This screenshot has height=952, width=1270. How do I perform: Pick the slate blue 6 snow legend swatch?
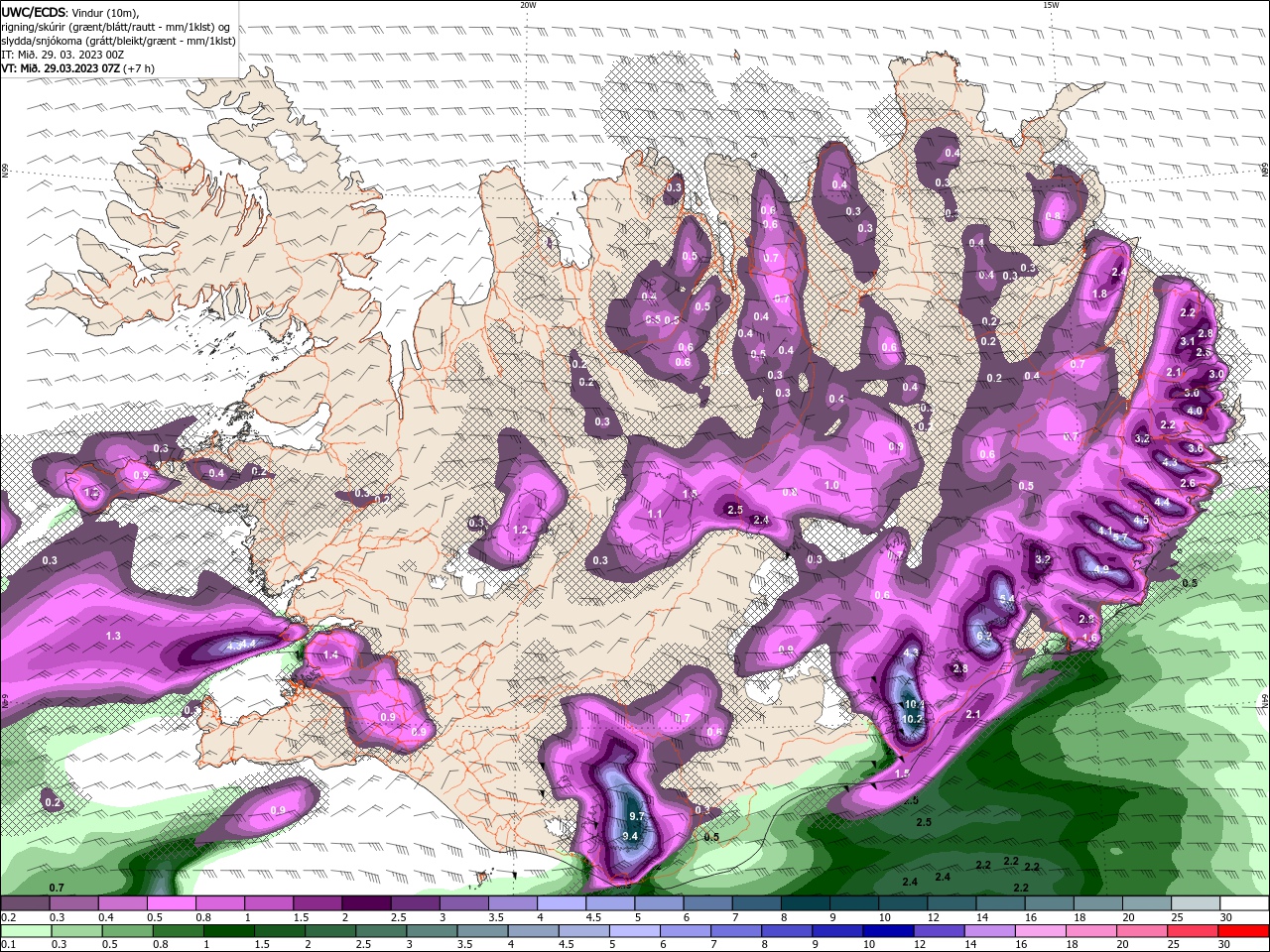(707, 903)
